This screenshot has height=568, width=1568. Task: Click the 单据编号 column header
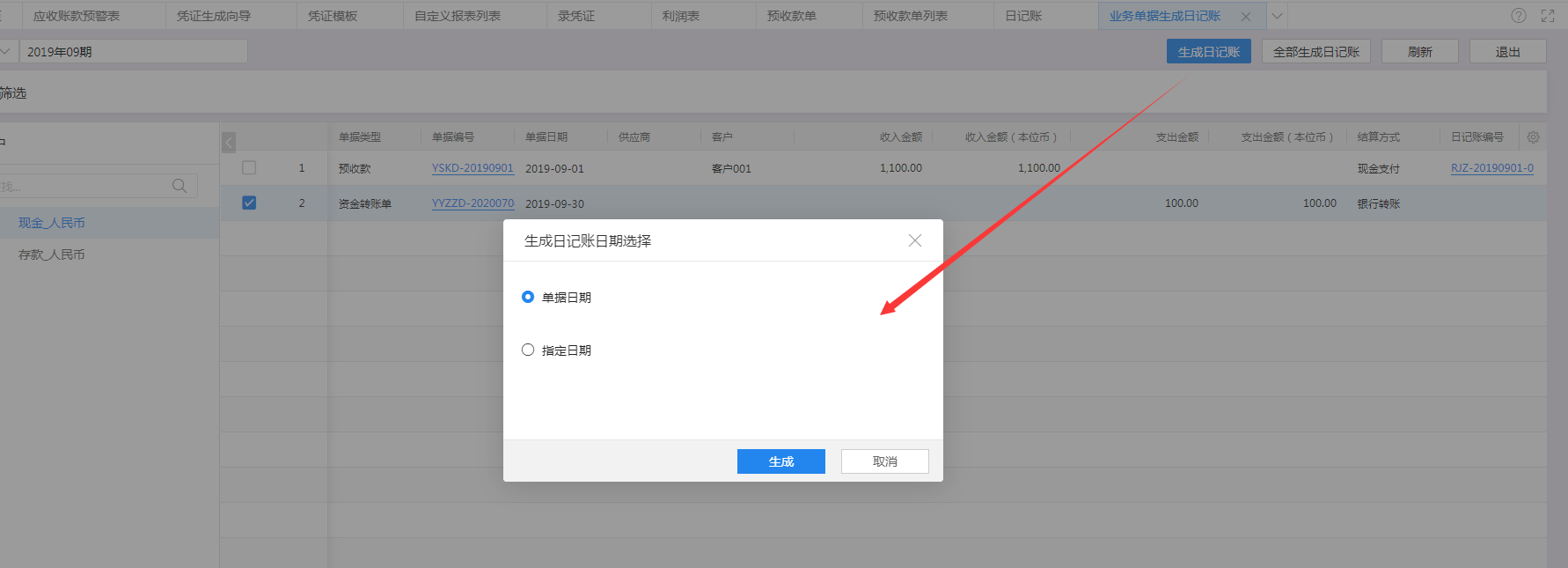[x=453, y=137]
